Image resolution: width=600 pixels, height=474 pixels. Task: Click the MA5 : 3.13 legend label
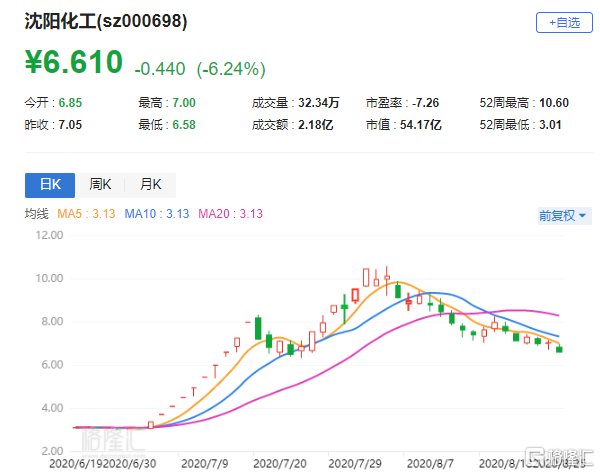(x=86, y=213)
